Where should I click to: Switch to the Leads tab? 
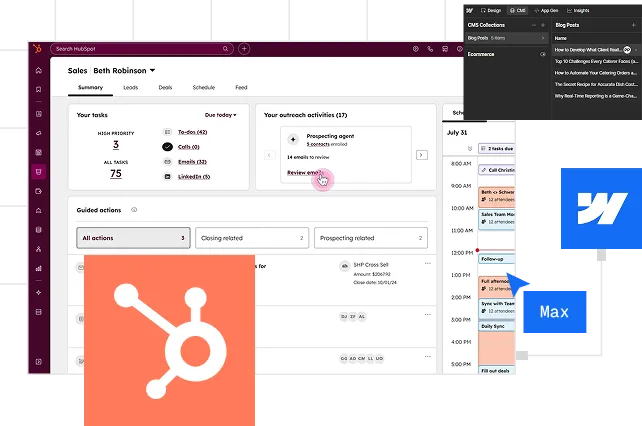point(131,87)
